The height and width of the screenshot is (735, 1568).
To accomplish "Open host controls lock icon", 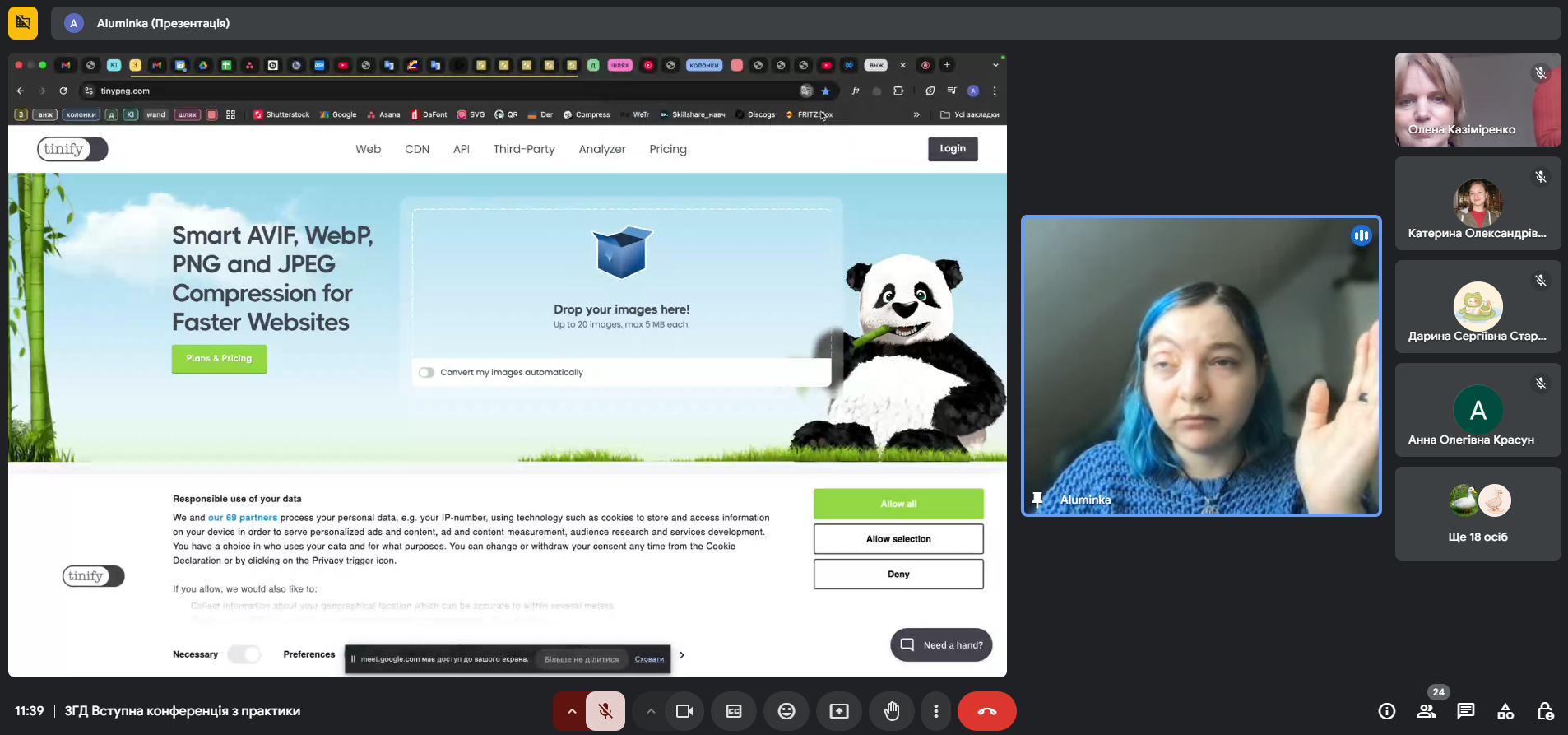I will (x=1545, y=711).
